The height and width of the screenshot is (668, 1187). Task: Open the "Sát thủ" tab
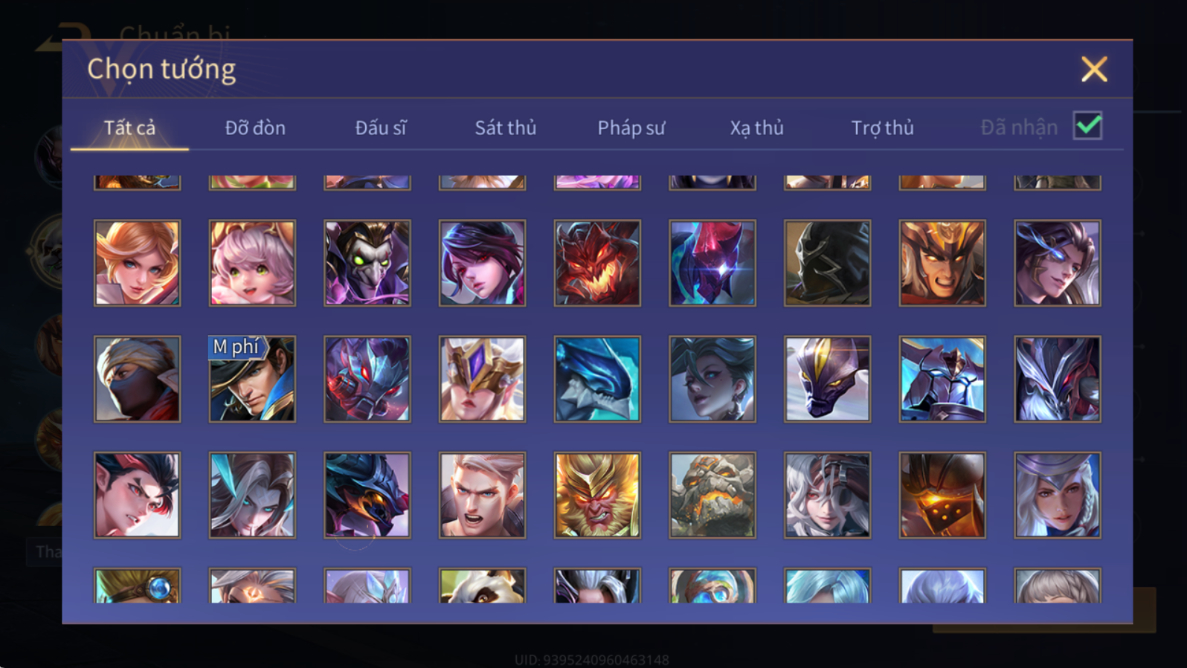click(506, 127)
